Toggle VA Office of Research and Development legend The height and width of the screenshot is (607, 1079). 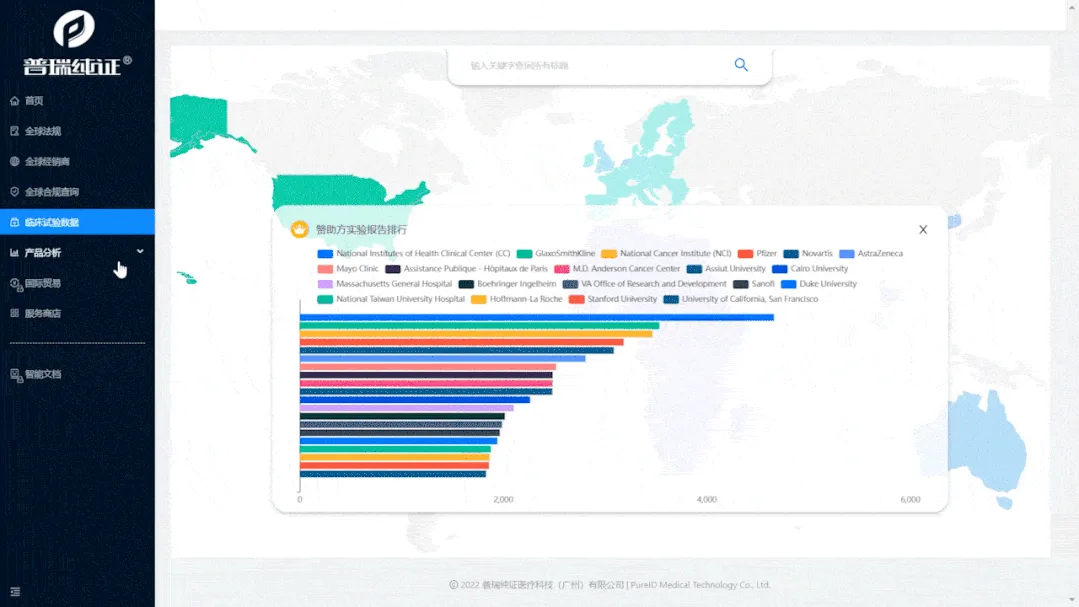[x=645, y=284]
